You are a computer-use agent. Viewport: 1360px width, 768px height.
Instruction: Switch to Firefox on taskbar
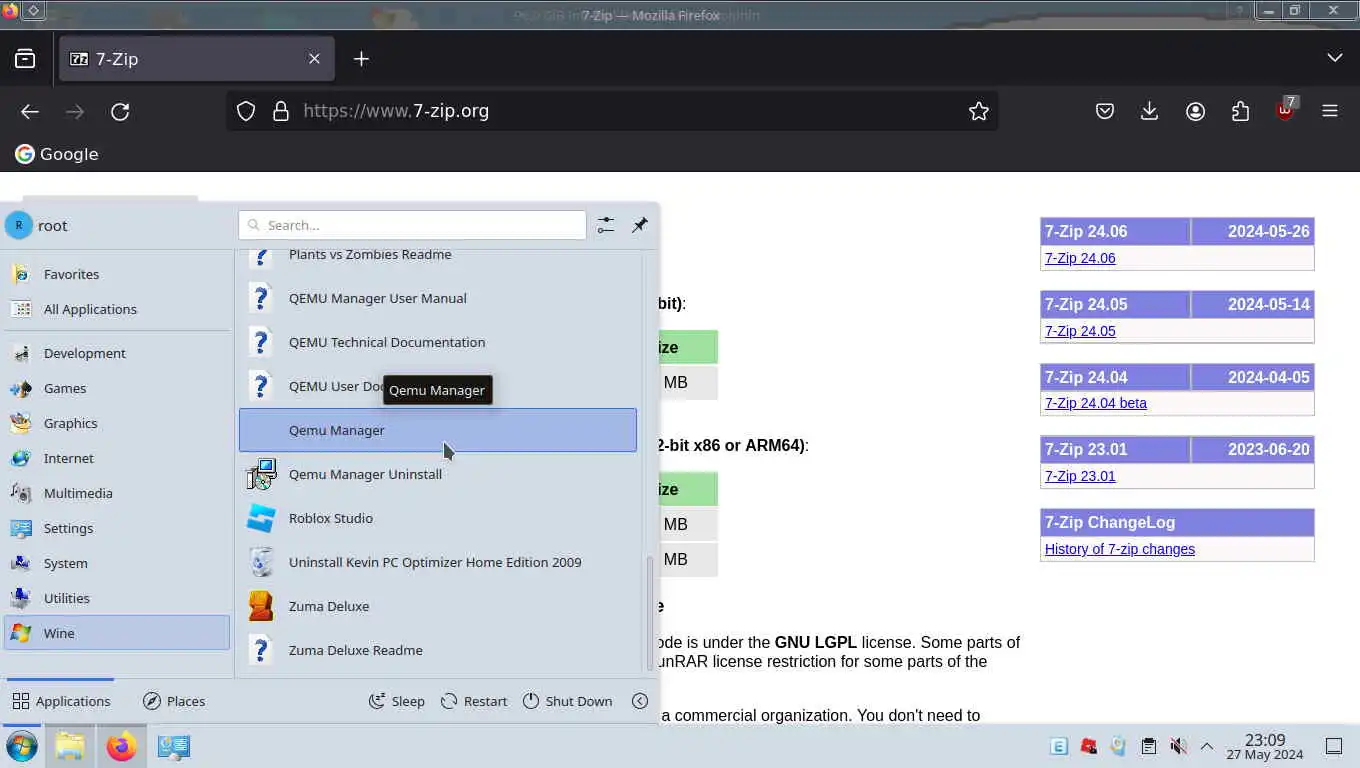[121, 746]
